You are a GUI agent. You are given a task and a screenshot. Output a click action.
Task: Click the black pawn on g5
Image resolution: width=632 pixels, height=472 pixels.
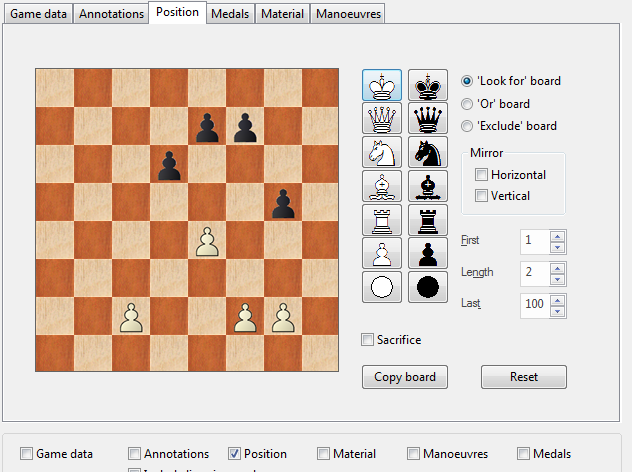(x=283, y=202)
